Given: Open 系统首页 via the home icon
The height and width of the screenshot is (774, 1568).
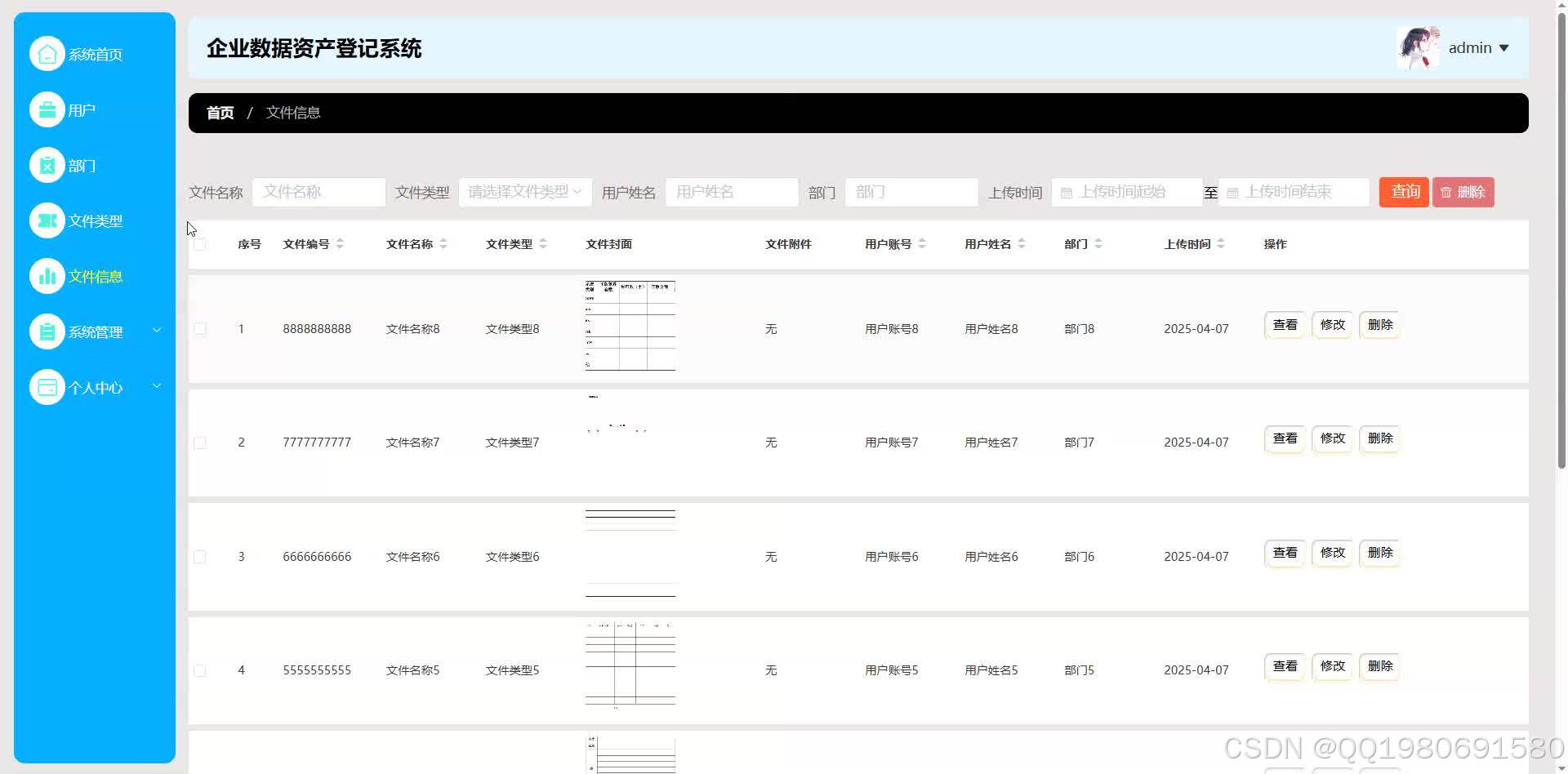Looking at the screenshot, I should (47, 53).
